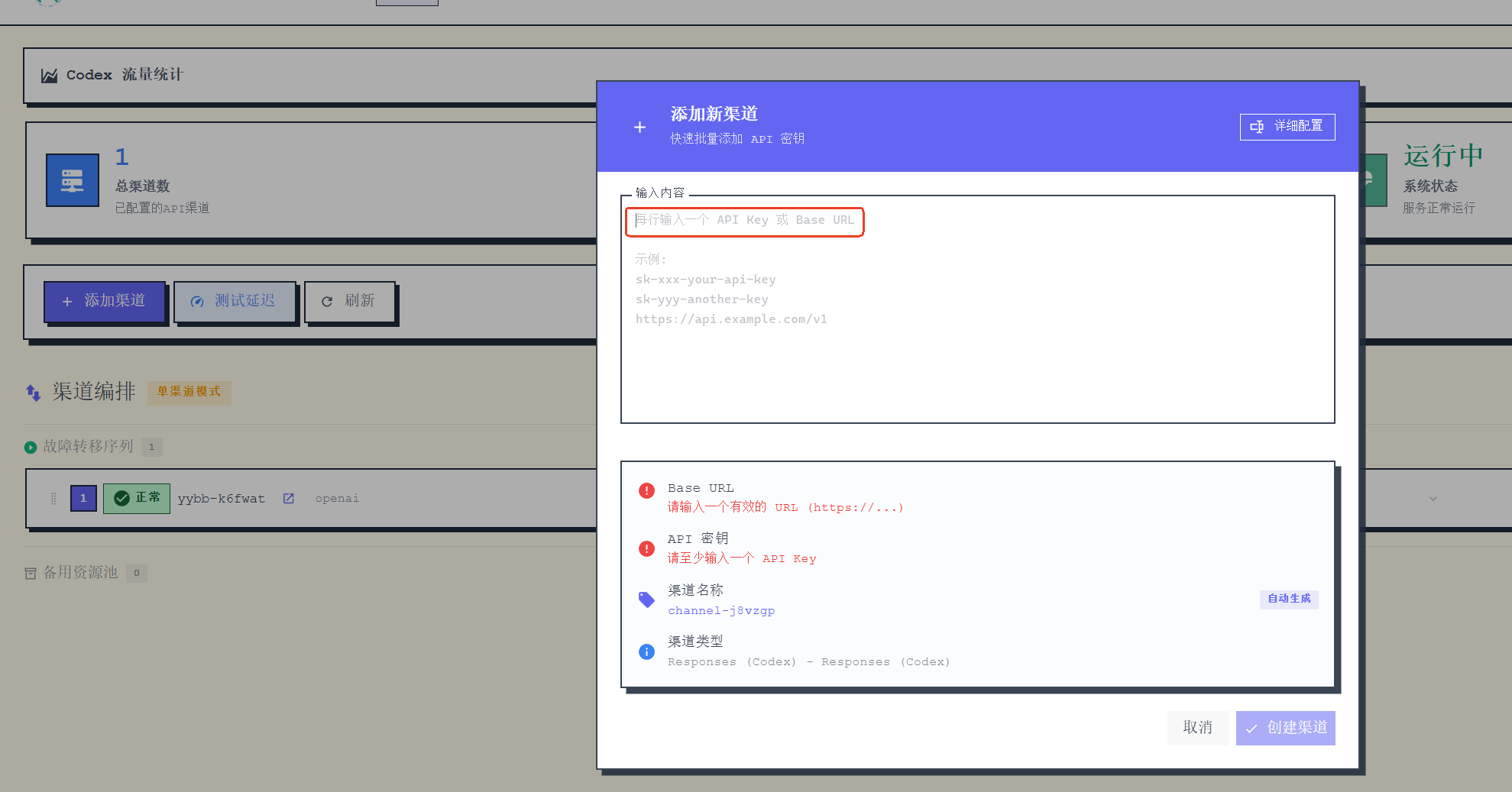Open external link icon beside yybb-k6fwat
The image size is (1512, 792).
click(289, 498)
